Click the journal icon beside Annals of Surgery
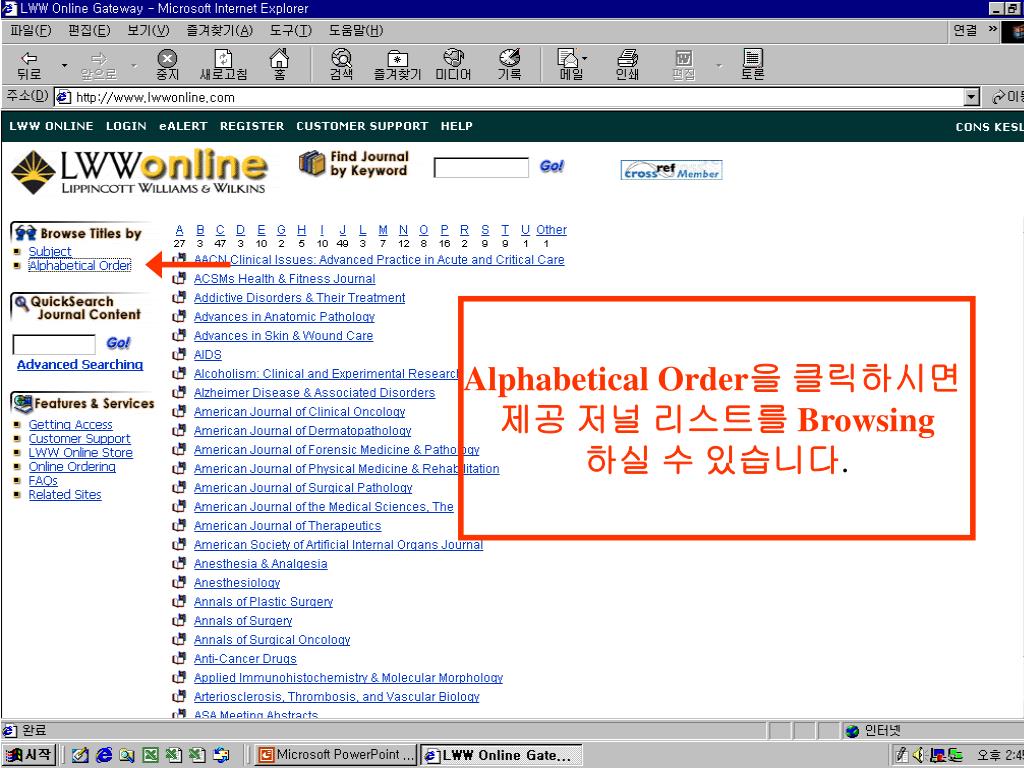The height and width of the screenshot is (768, 1024). [x=179, y=620]
